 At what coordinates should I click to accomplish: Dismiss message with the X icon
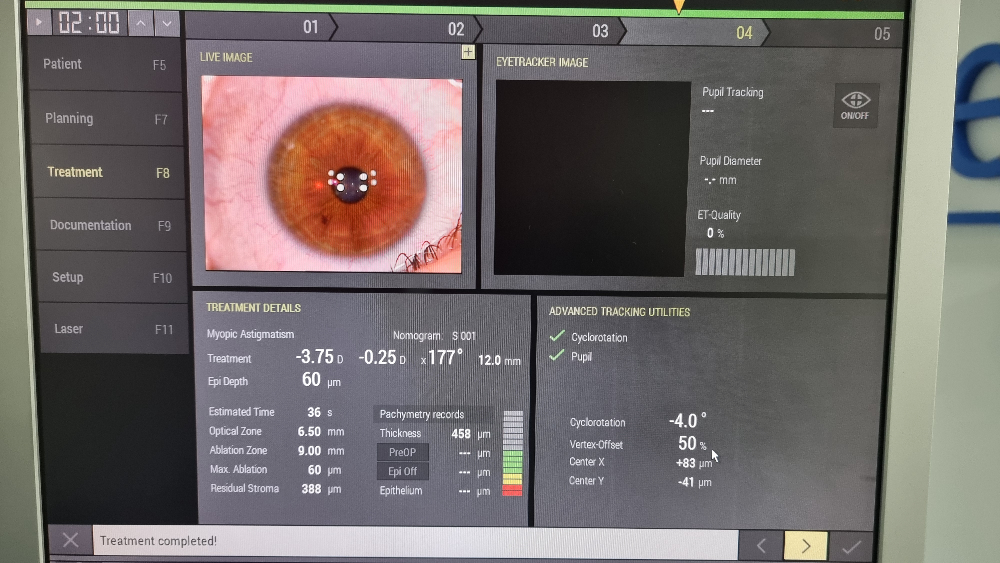71,541
